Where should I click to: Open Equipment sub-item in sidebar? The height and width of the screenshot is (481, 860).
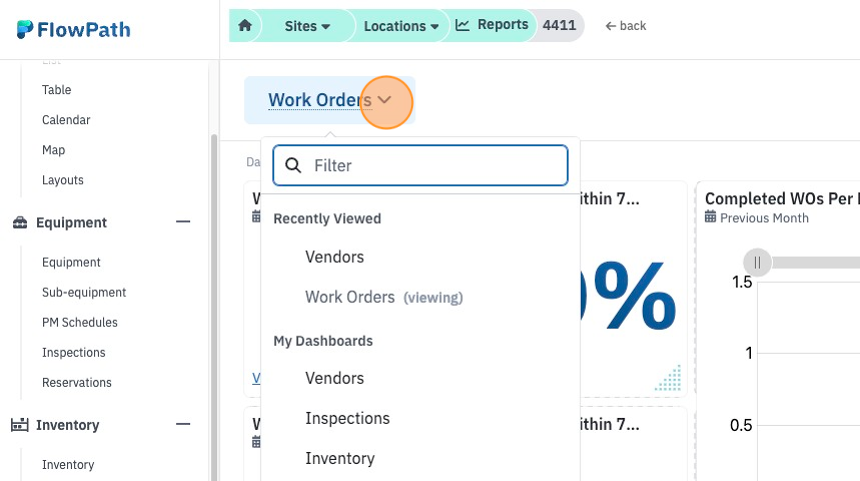coord(71,262)
